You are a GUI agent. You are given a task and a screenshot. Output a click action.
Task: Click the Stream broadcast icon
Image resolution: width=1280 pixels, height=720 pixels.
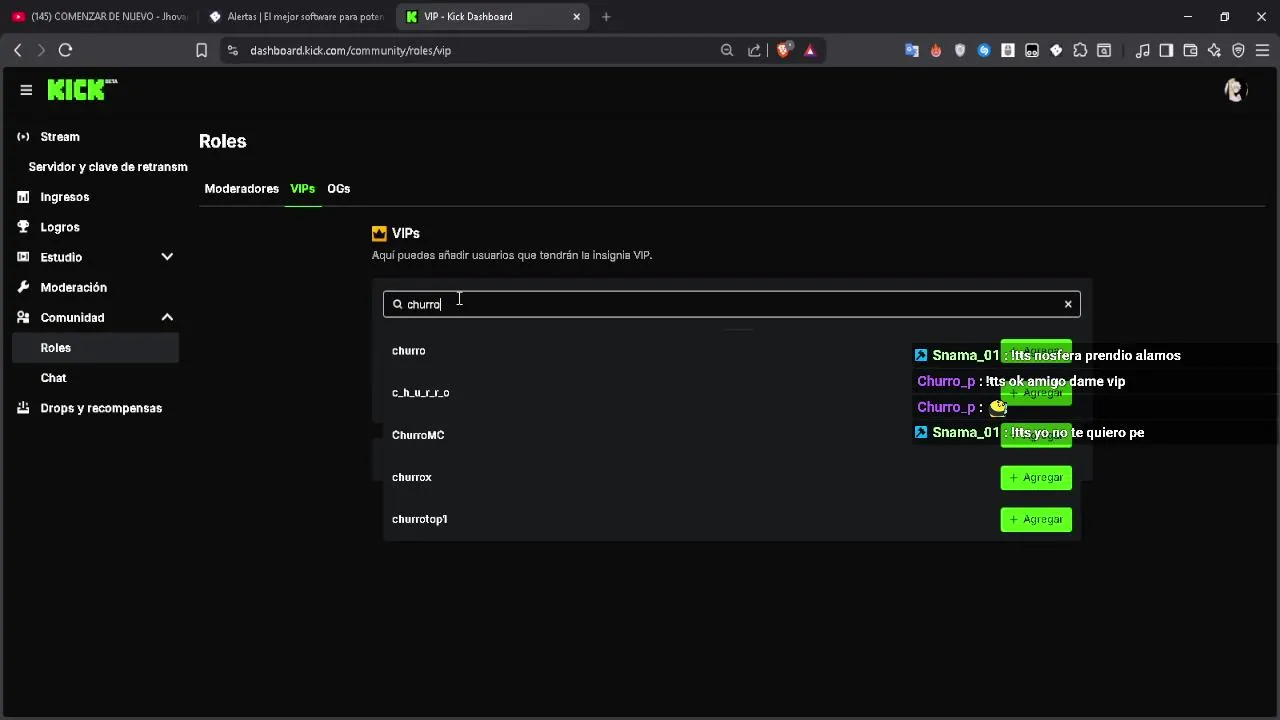coord(23,137)
